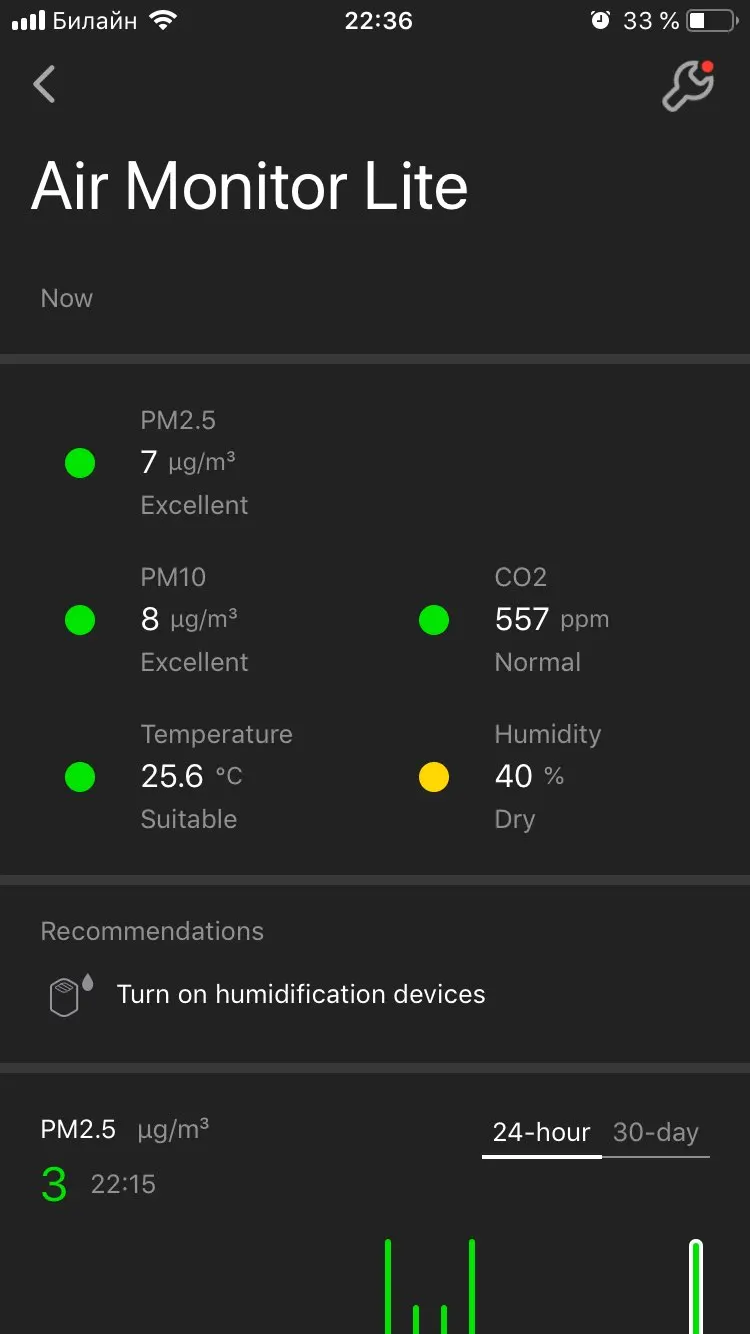This screenshot has height=1334, width=750.
Task: Tap the green PM2.5 status dot
Action: pyautogui.click(x=80, y=463)
